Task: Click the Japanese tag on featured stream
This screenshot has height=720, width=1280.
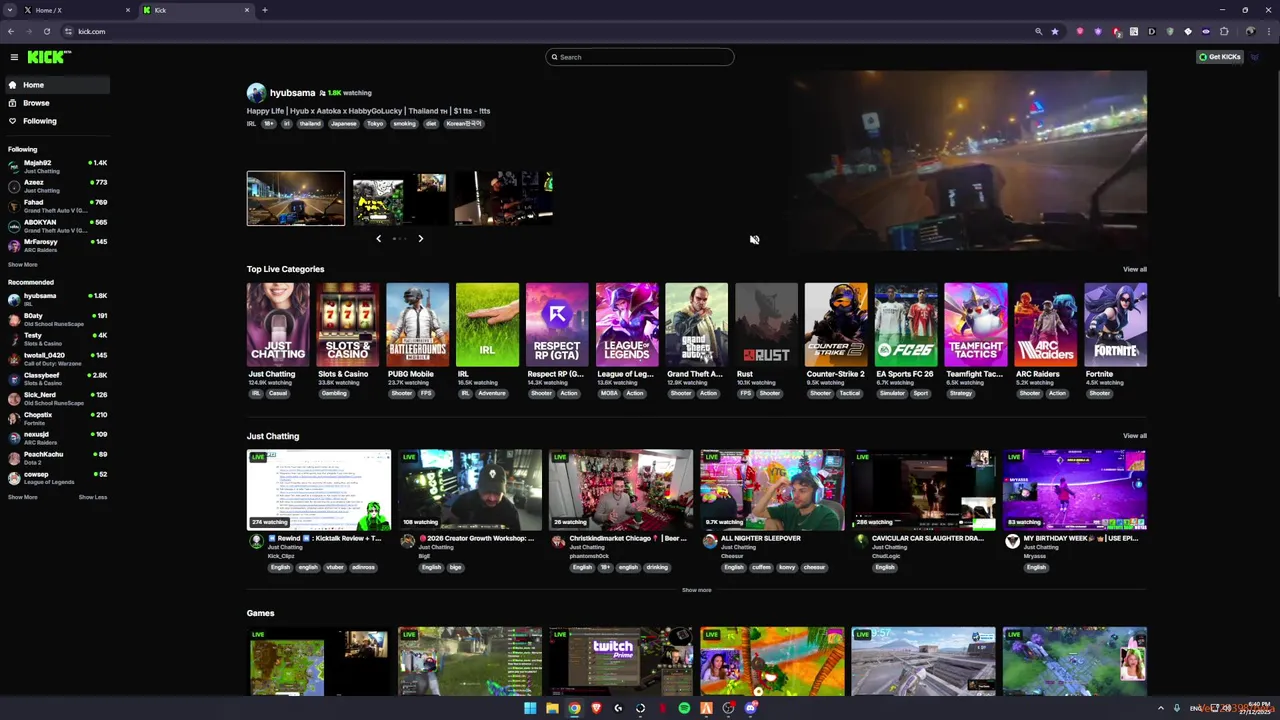Action: pos(344,124)
